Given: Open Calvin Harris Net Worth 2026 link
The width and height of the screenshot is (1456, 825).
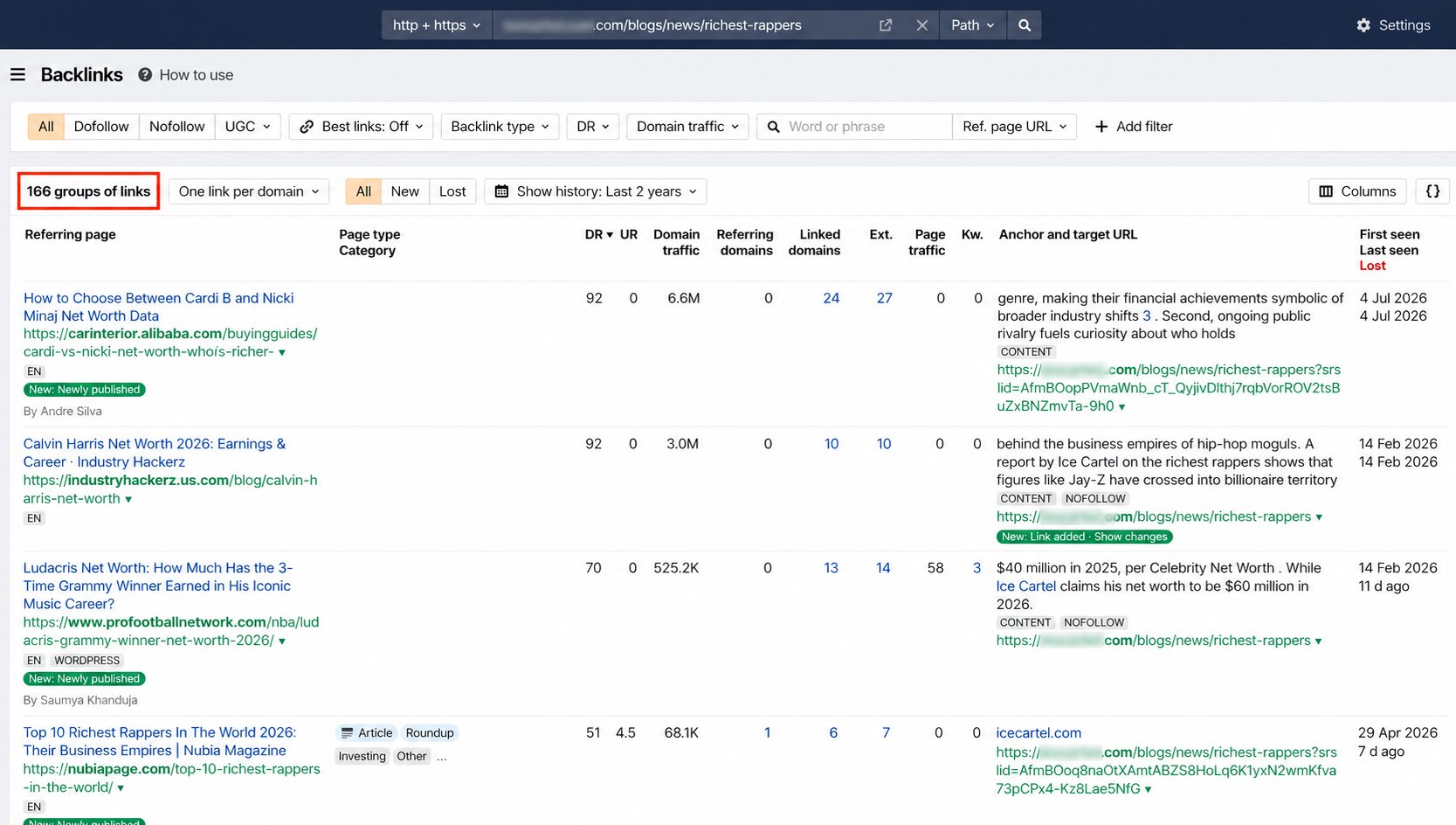Looking at the screenshot, I should pos(154,453).
